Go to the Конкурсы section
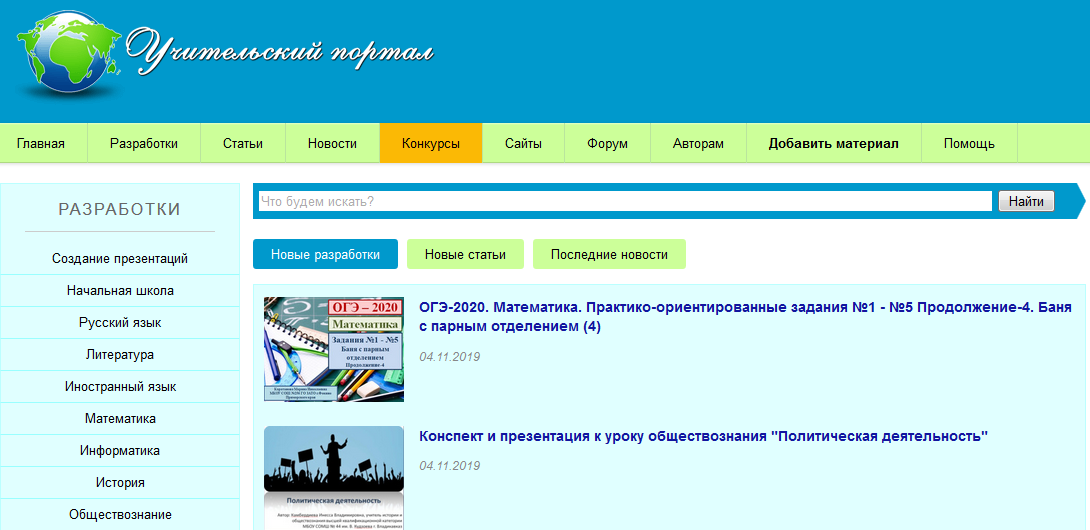The image size is (1090, 530). pos(431,143)
